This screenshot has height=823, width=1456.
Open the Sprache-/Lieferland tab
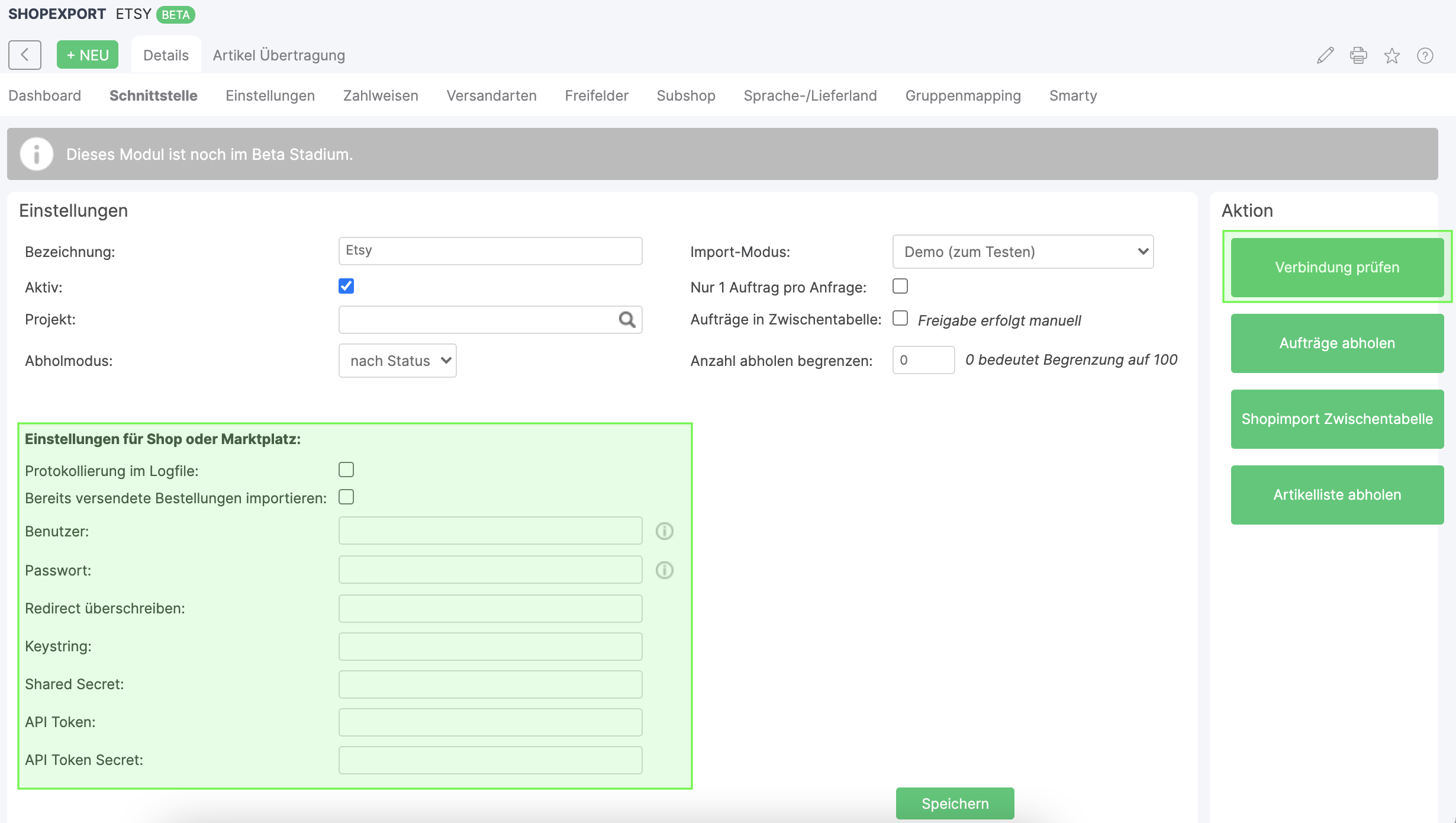tap(810, 95)
